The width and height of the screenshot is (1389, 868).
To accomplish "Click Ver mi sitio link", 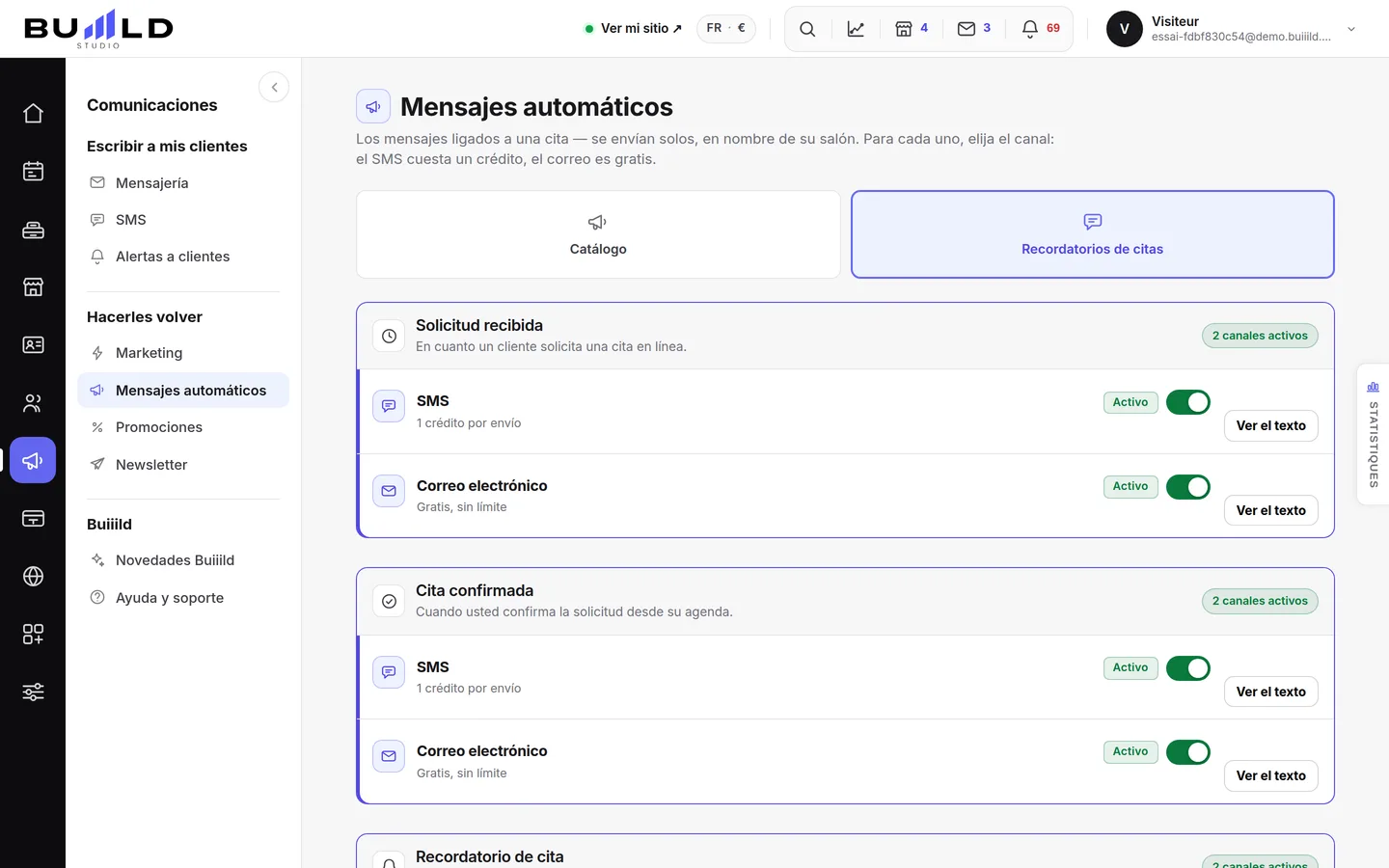I will (x=634, y=28).
